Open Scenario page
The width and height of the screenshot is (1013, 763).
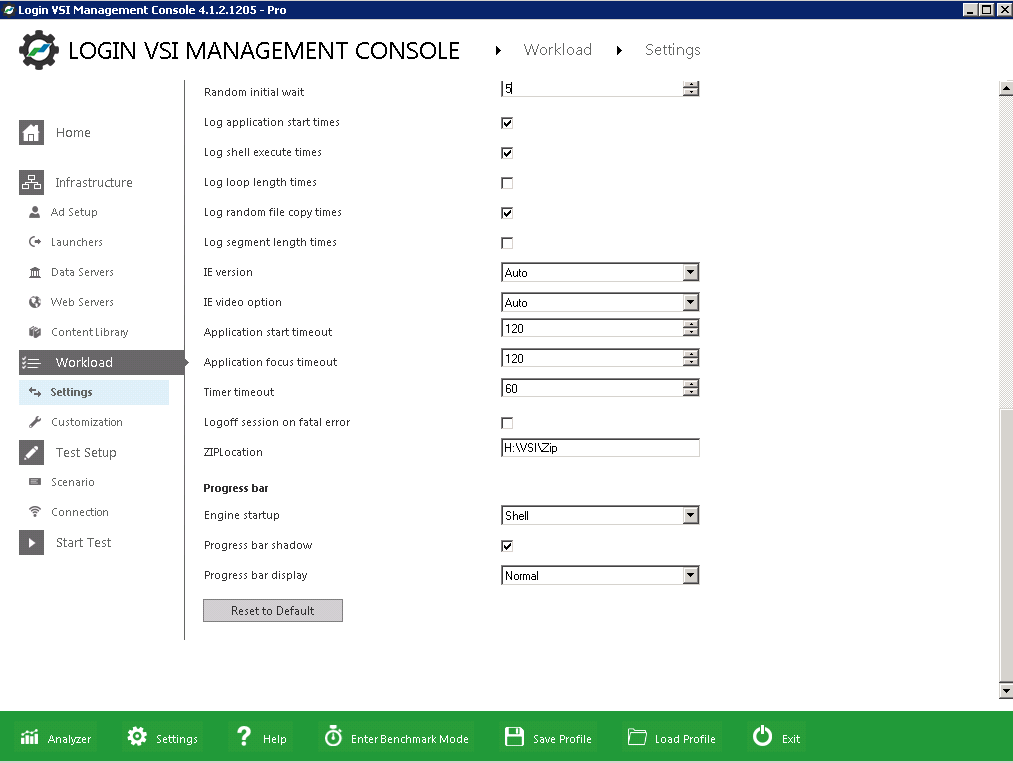73,482
